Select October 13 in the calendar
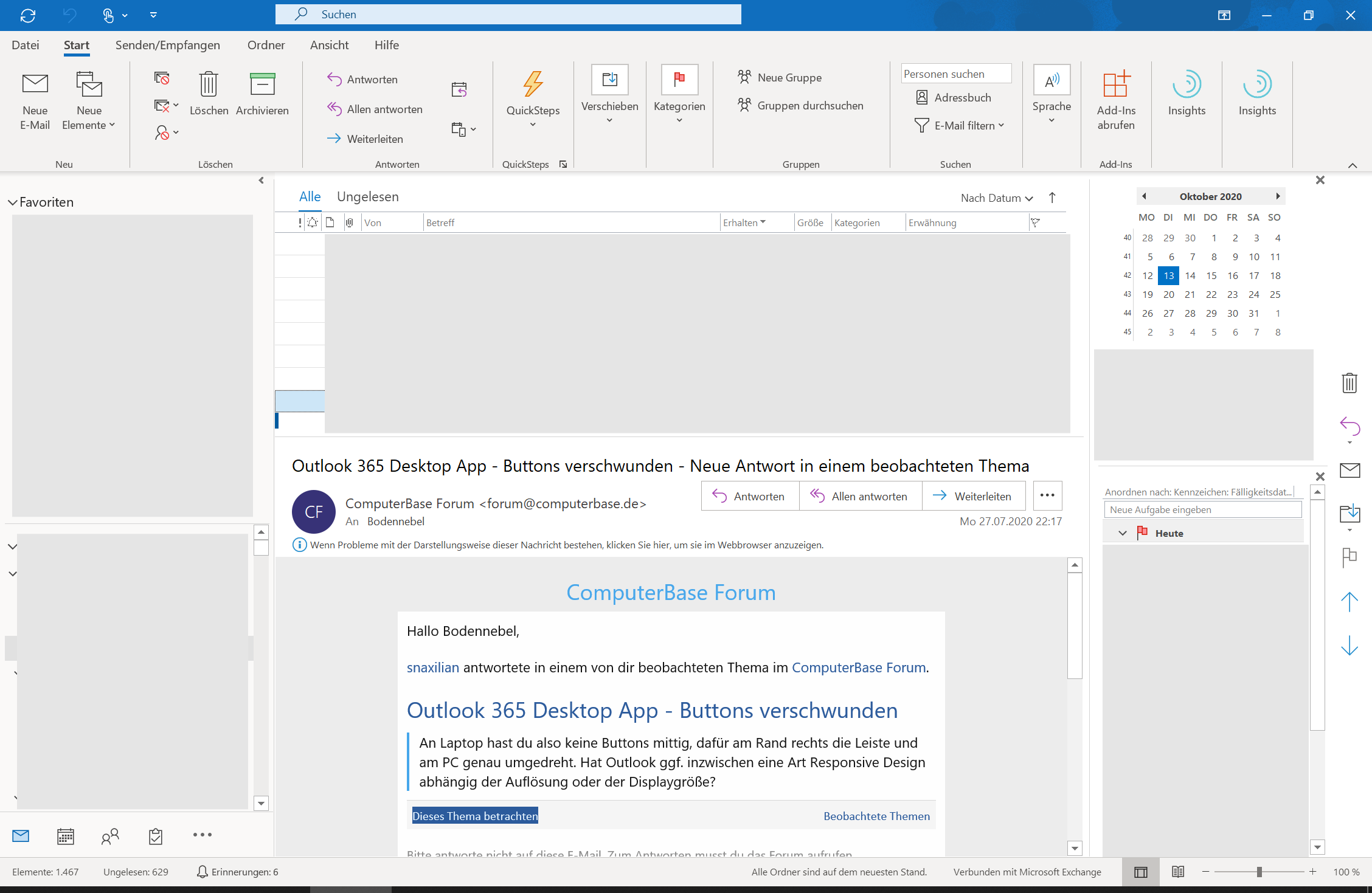 [x=1168, y=276]
